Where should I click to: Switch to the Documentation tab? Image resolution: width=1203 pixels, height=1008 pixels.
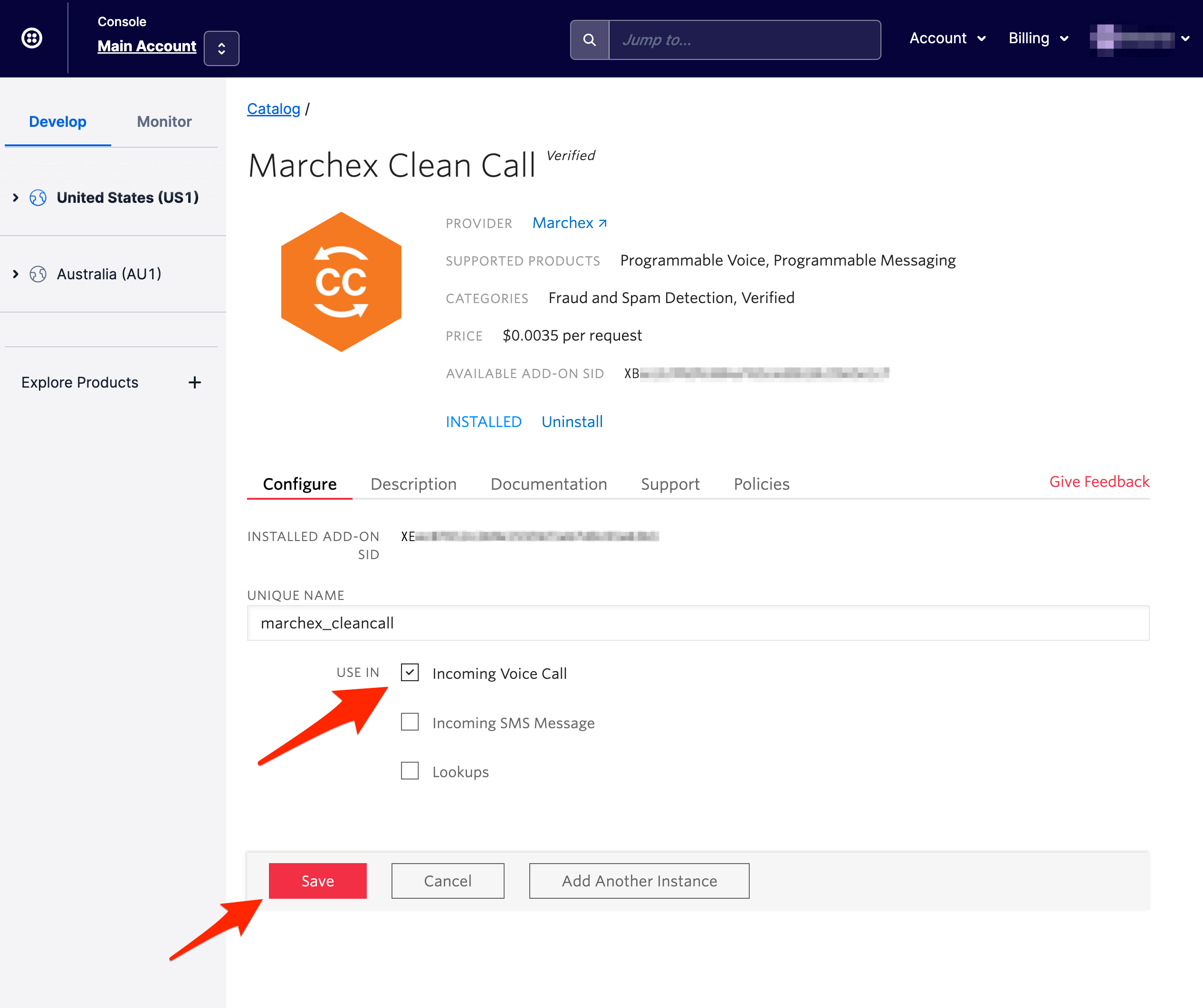coord(548,484)
